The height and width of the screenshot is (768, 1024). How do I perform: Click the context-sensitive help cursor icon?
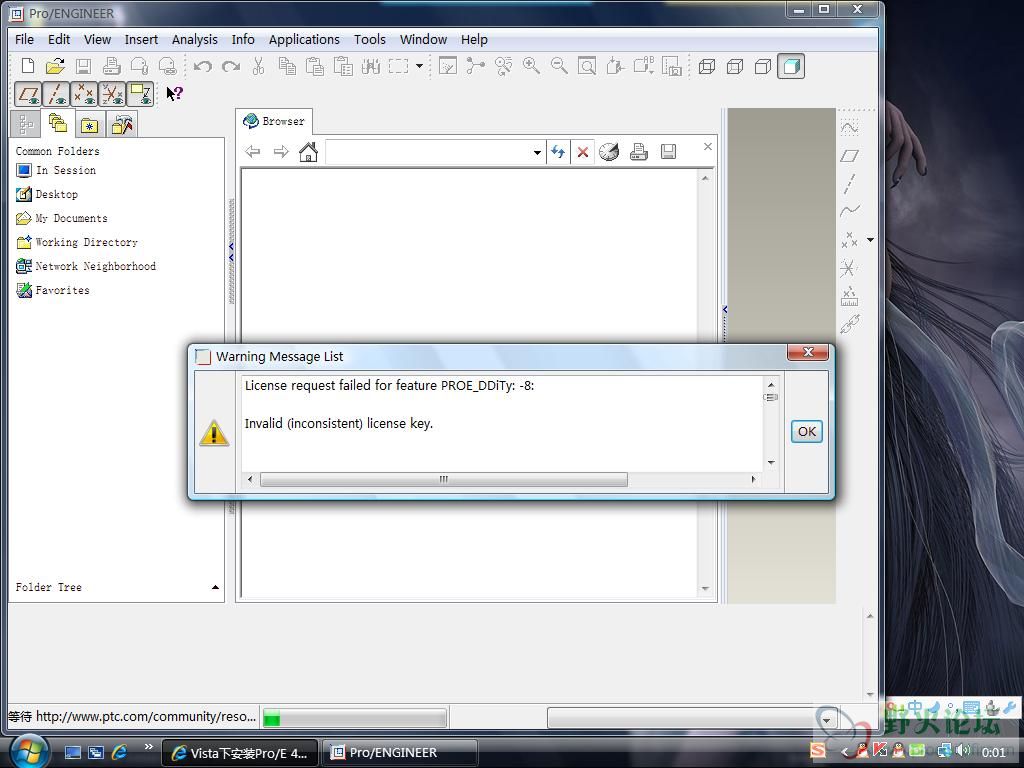coord(174,94)
